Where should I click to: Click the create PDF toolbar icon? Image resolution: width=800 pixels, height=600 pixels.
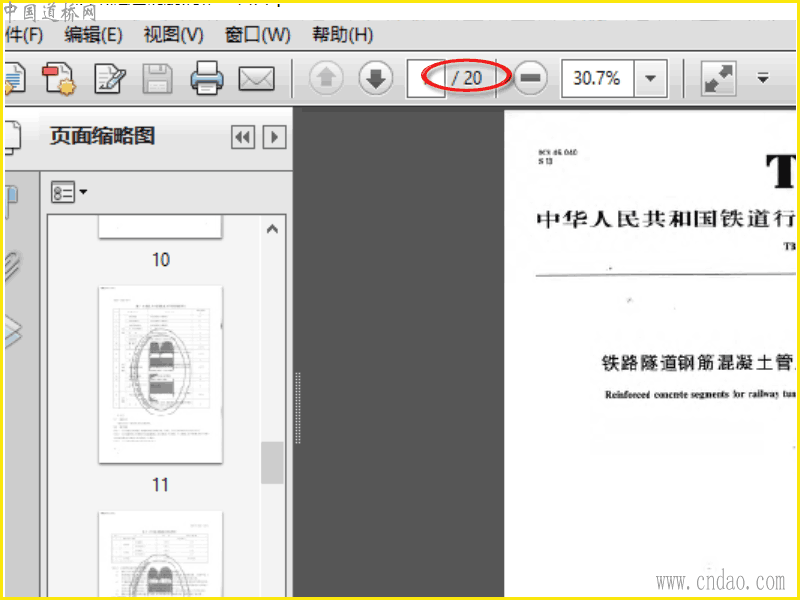tap(59, 79)
